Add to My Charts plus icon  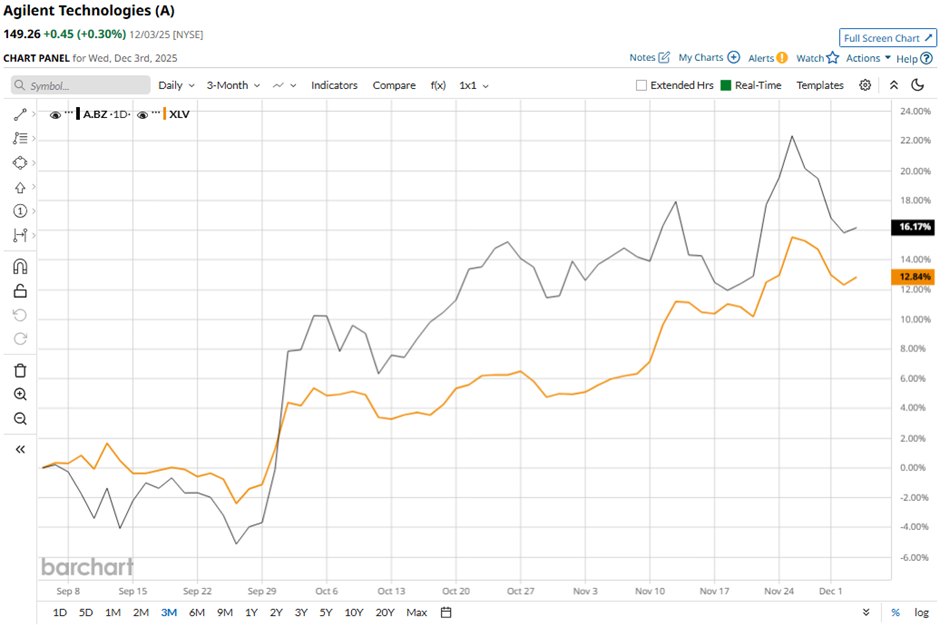pos(733,58)
